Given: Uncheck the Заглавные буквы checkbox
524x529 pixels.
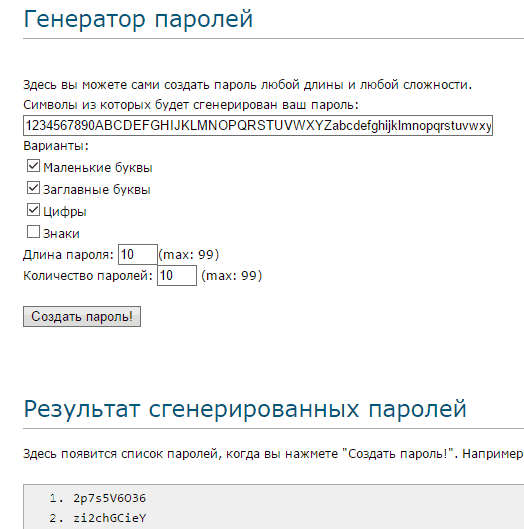Looking at the screenshot, I should (x=33, y=188).
